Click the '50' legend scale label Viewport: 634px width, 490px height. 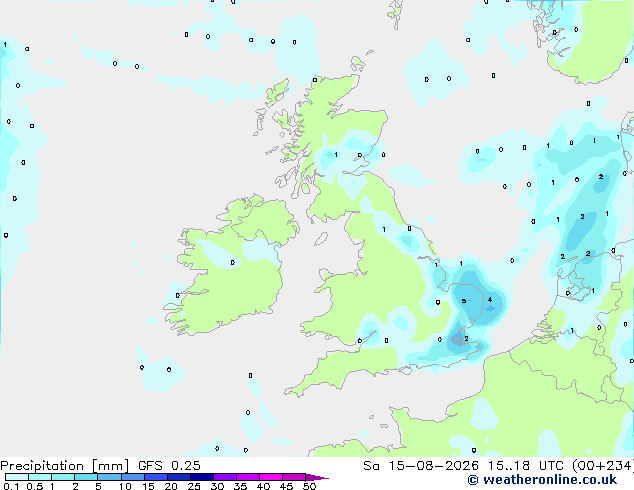pos(310,486)
